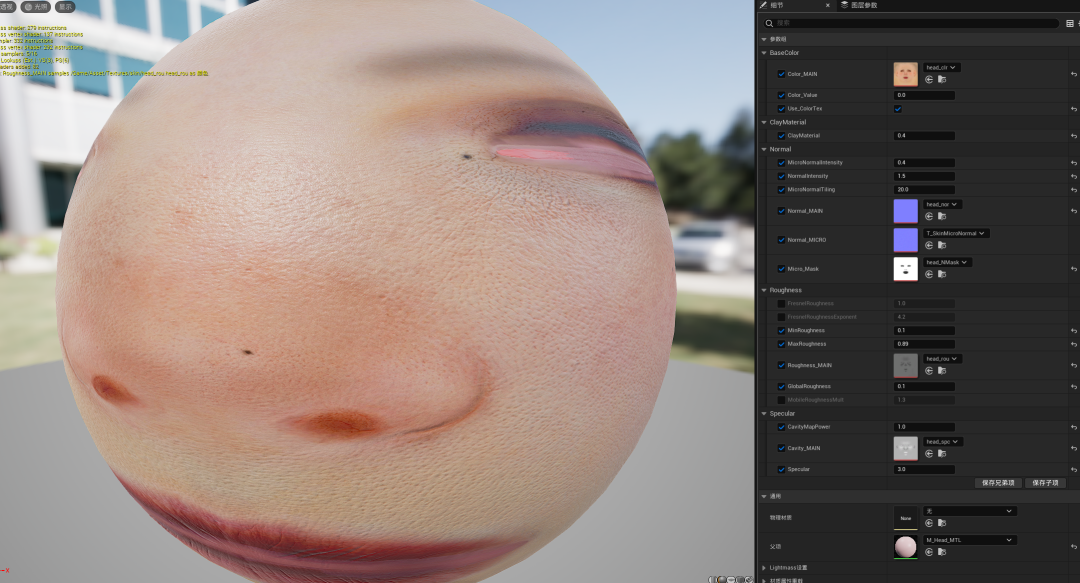Use selected asset for Roughness_MAIN texture
This screenshot has height=583, width=1080.
pyautogui.click(x=928, y=371)
